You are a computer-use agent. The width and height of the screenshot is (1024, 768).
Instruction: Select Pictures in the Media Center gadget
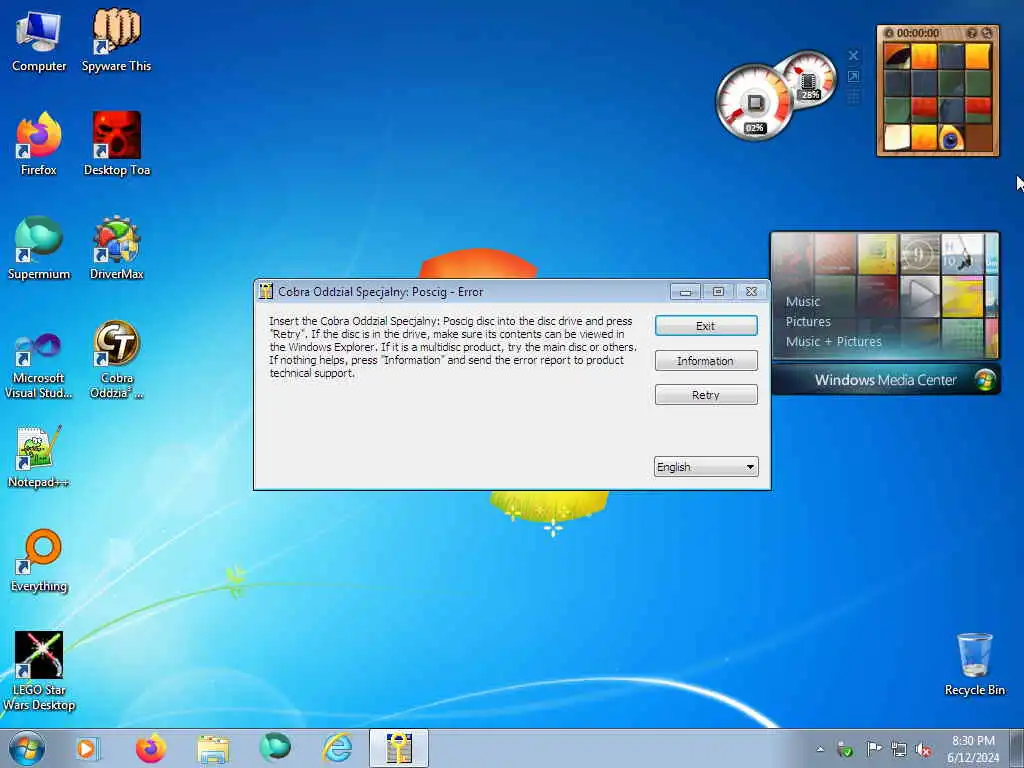tap(808, 322)
